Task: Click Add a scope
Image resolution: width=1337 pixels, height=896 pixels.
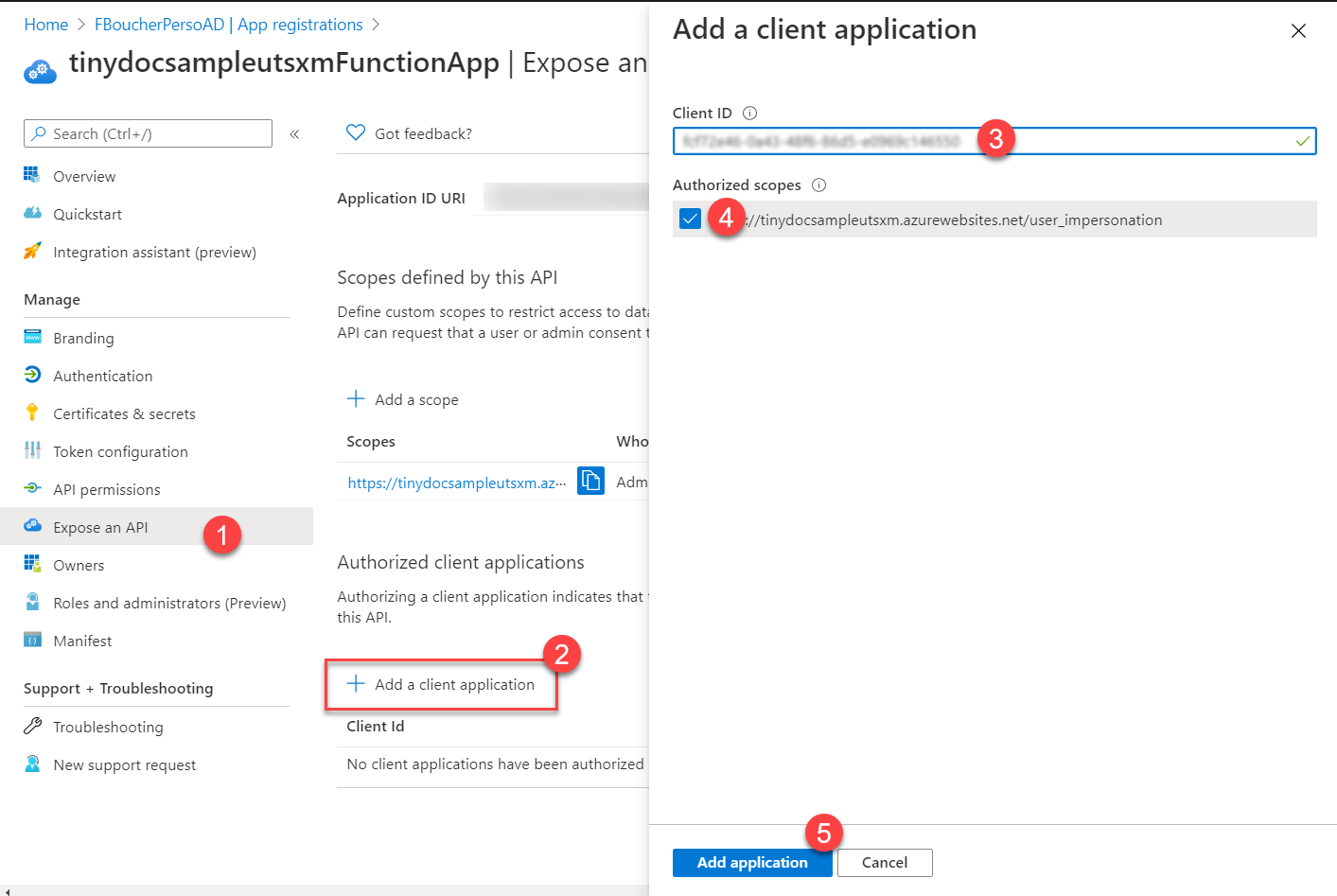Action: tap(402, 399)
